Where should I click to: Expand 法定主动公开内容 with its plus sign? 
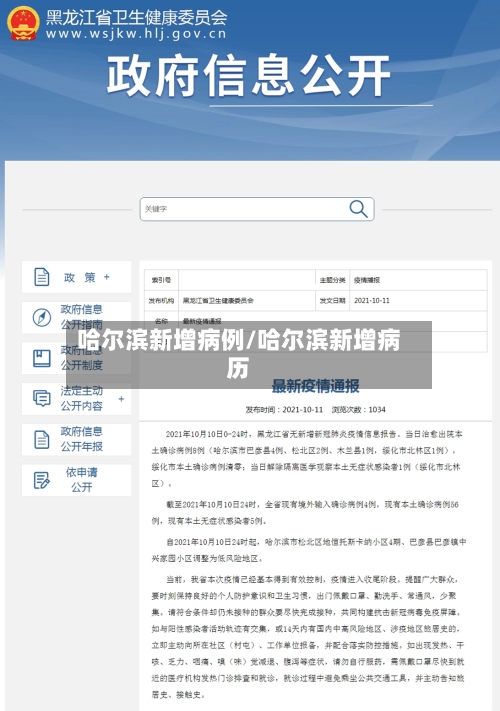(121, 399)
